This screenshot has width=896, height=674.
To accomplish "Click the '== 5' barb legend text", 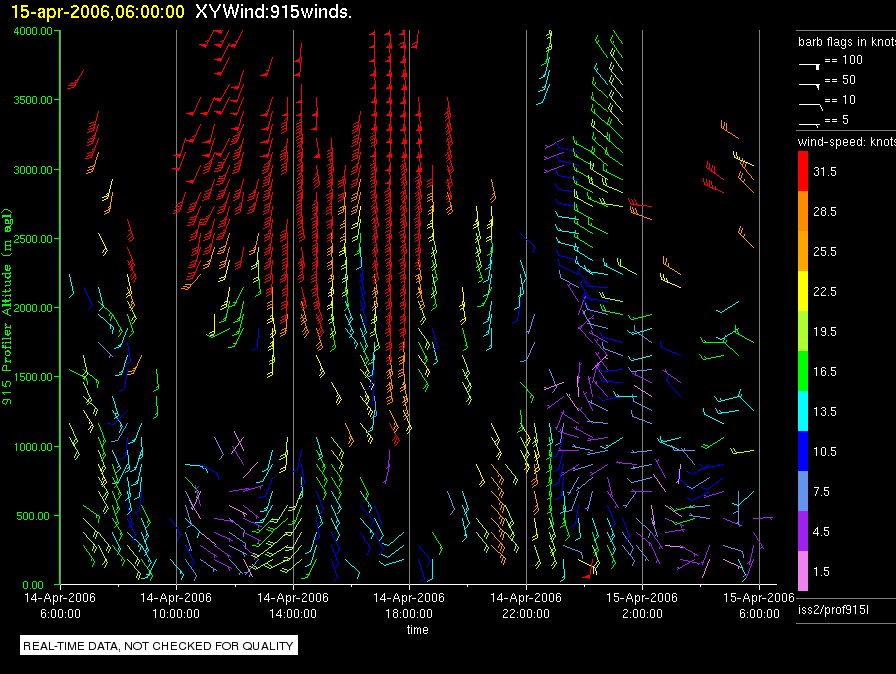I will point(837,120).
